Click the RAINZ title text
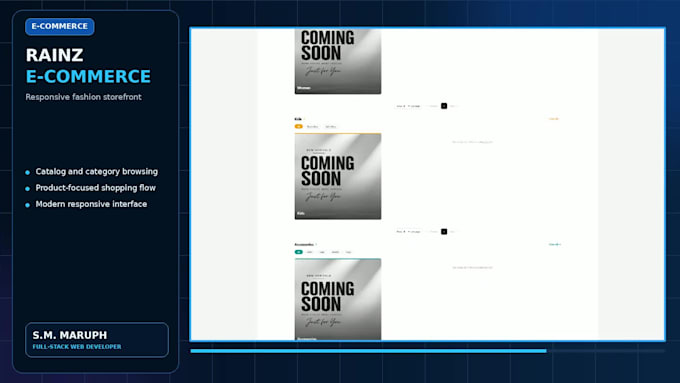The width and height of the screenshot is (680, 383). [54, 55]
